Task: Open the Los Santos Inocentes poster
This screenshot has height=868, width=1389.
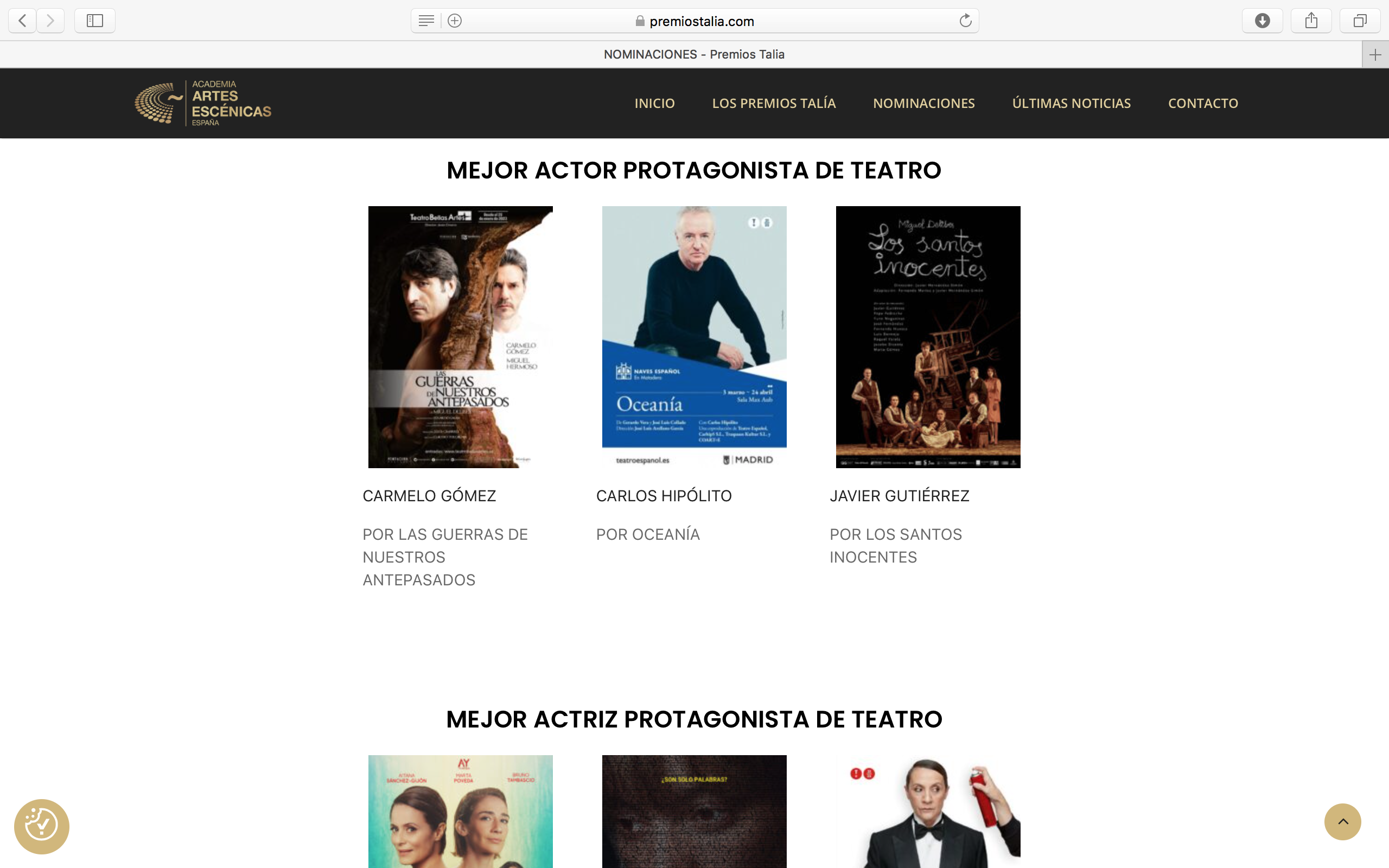Action: (927, 337)
